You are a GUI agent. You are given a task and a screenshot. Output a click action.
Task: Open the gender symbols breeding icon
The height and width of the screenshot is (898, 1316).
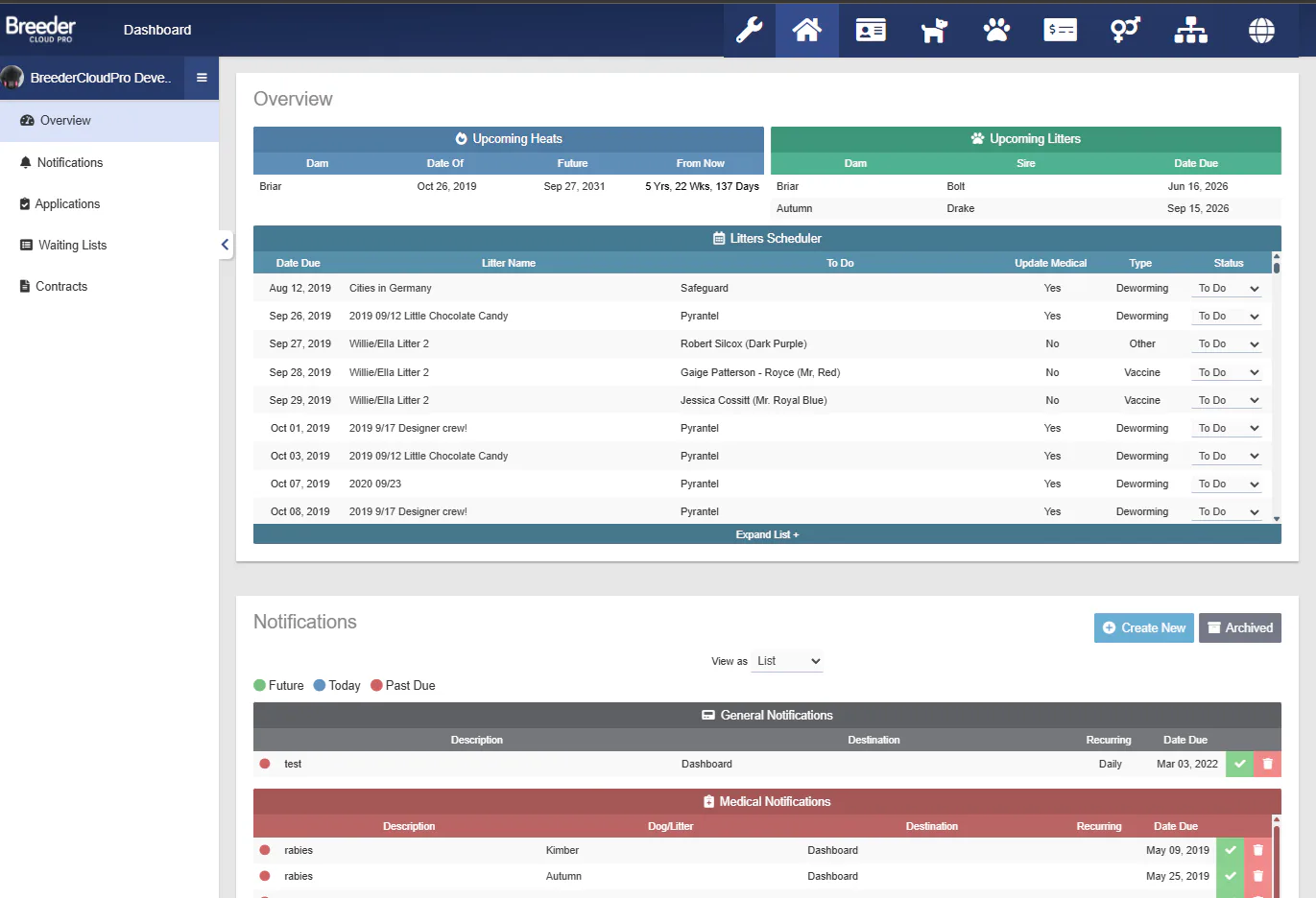coord(1125,30)
